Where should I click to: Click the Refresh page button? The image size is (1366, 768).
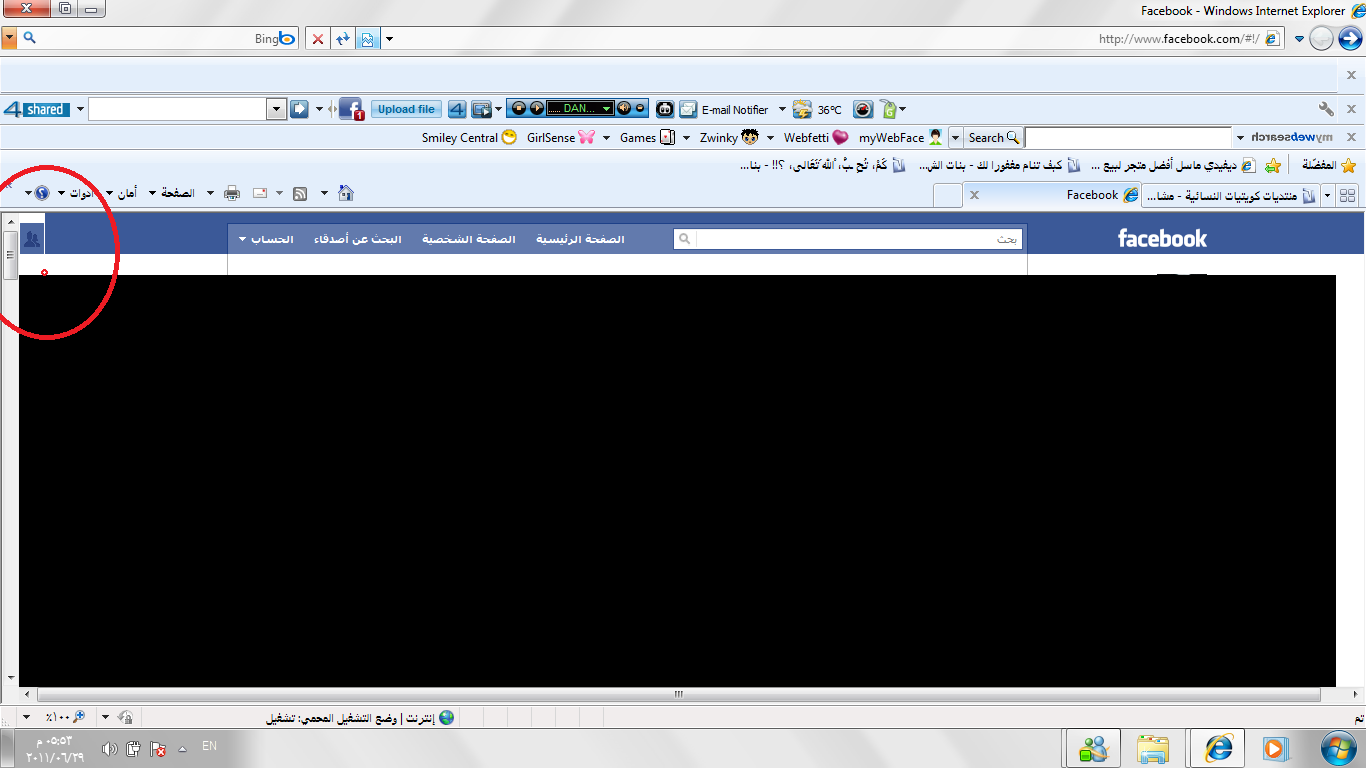click(342, 39)
